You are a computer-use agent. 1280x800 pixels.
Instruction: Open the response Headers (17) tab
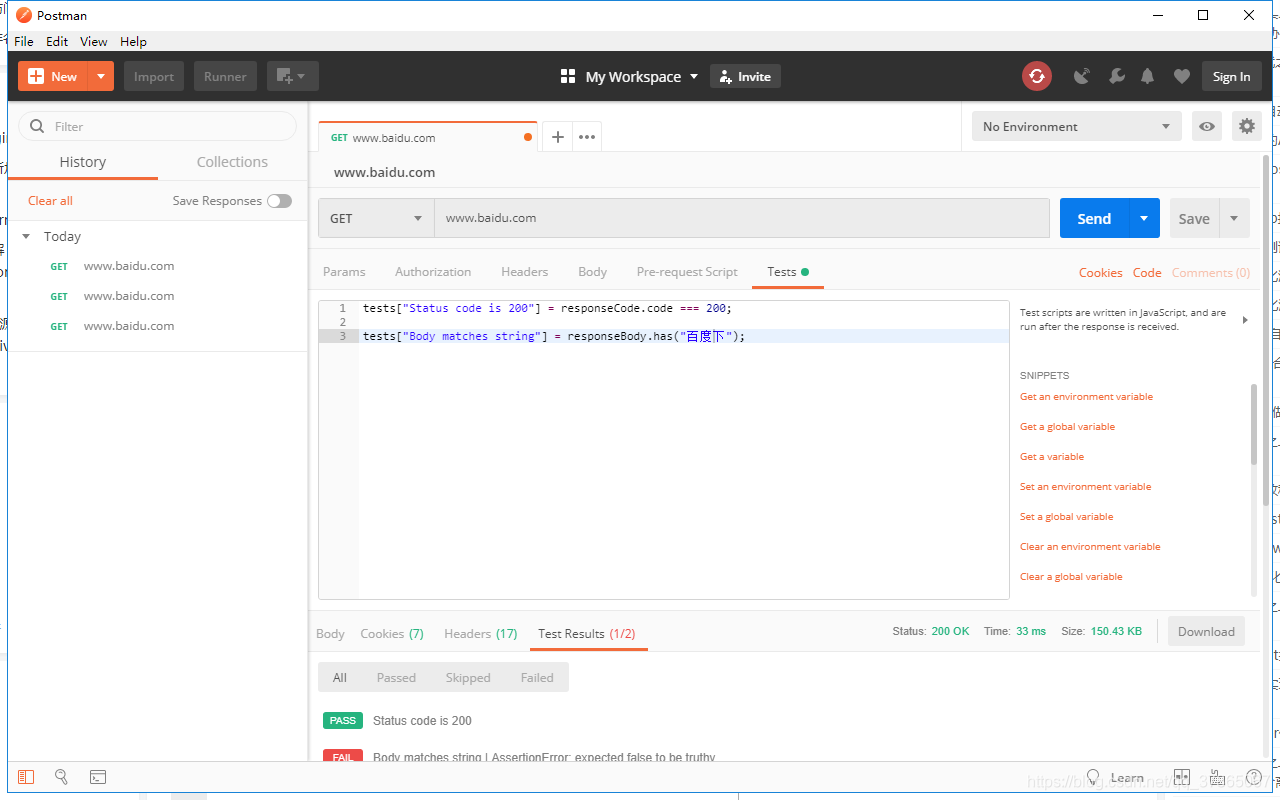coord(481,634)
